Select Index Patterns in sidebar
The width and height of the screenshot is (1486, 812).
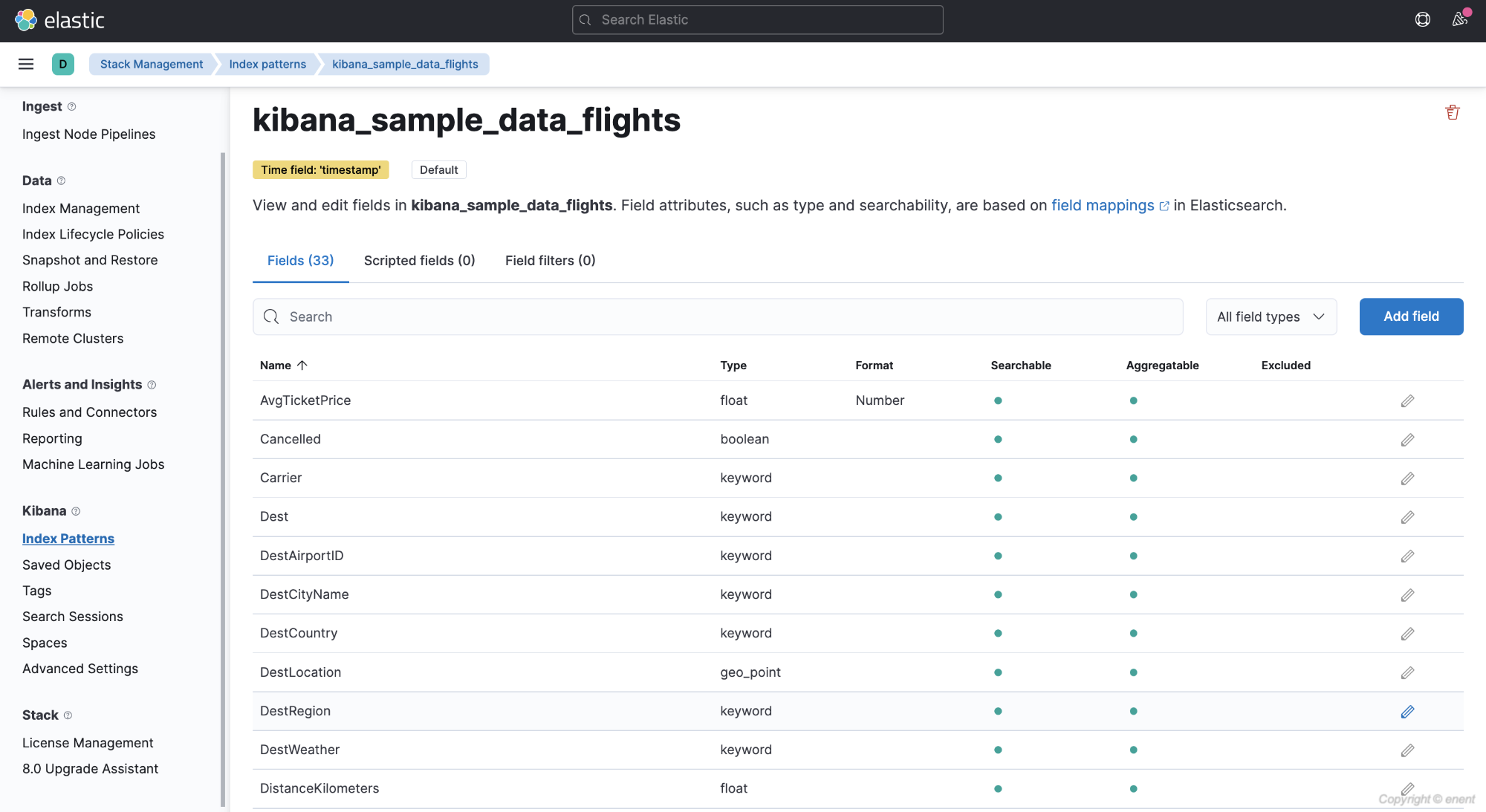(68, 539)
